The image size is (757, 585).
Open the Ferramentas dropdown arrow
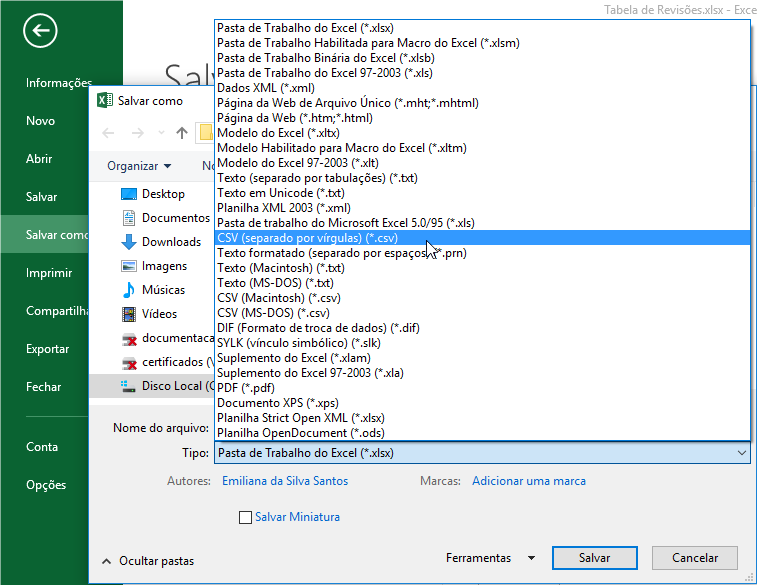click(531, 558)
